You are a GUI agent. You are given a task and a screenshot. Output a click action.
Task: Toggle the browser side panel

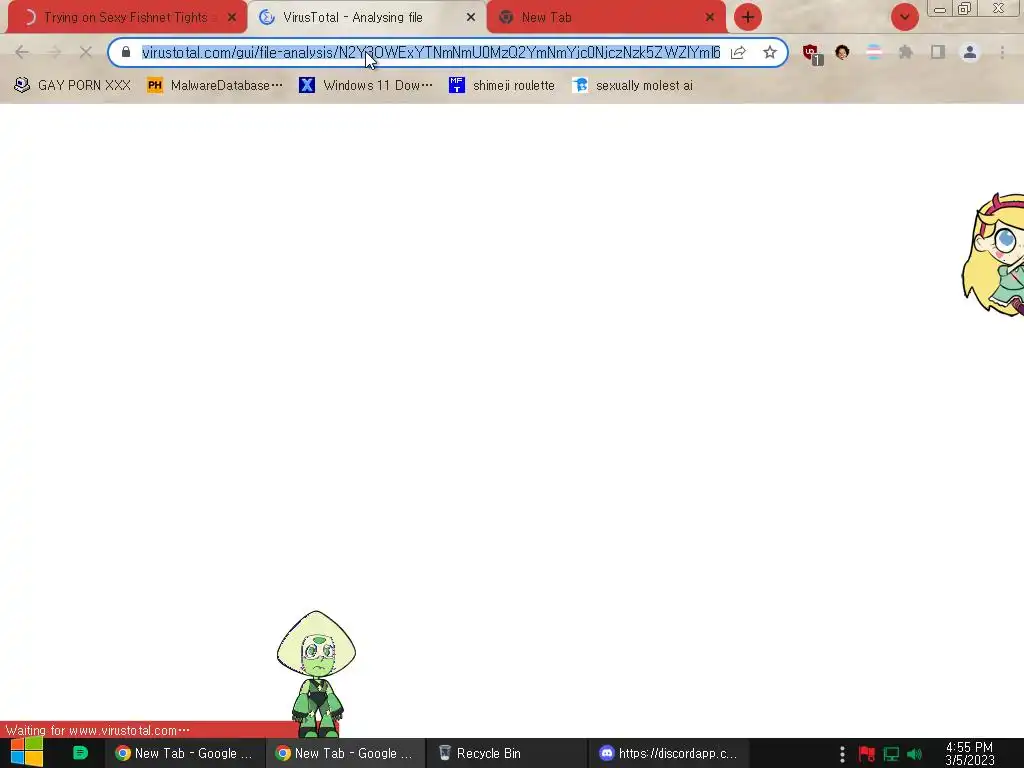pos(938,52)
